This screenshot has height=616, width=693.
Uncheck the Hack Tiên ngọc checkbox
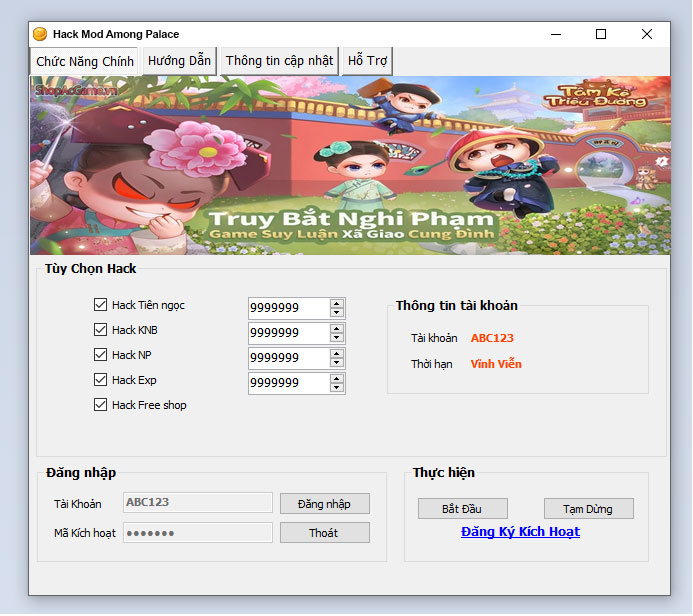100,304
